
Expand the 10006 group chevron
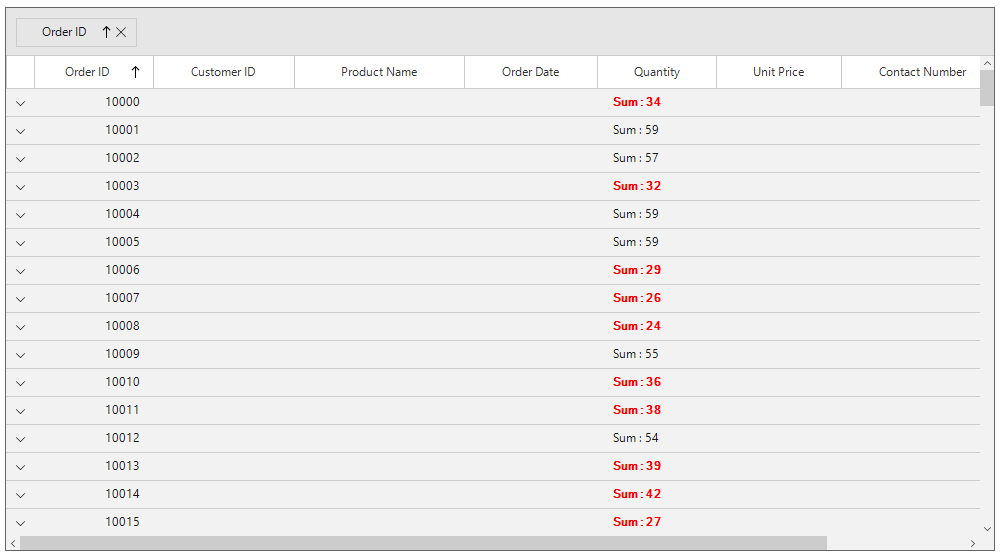[20, 271]
